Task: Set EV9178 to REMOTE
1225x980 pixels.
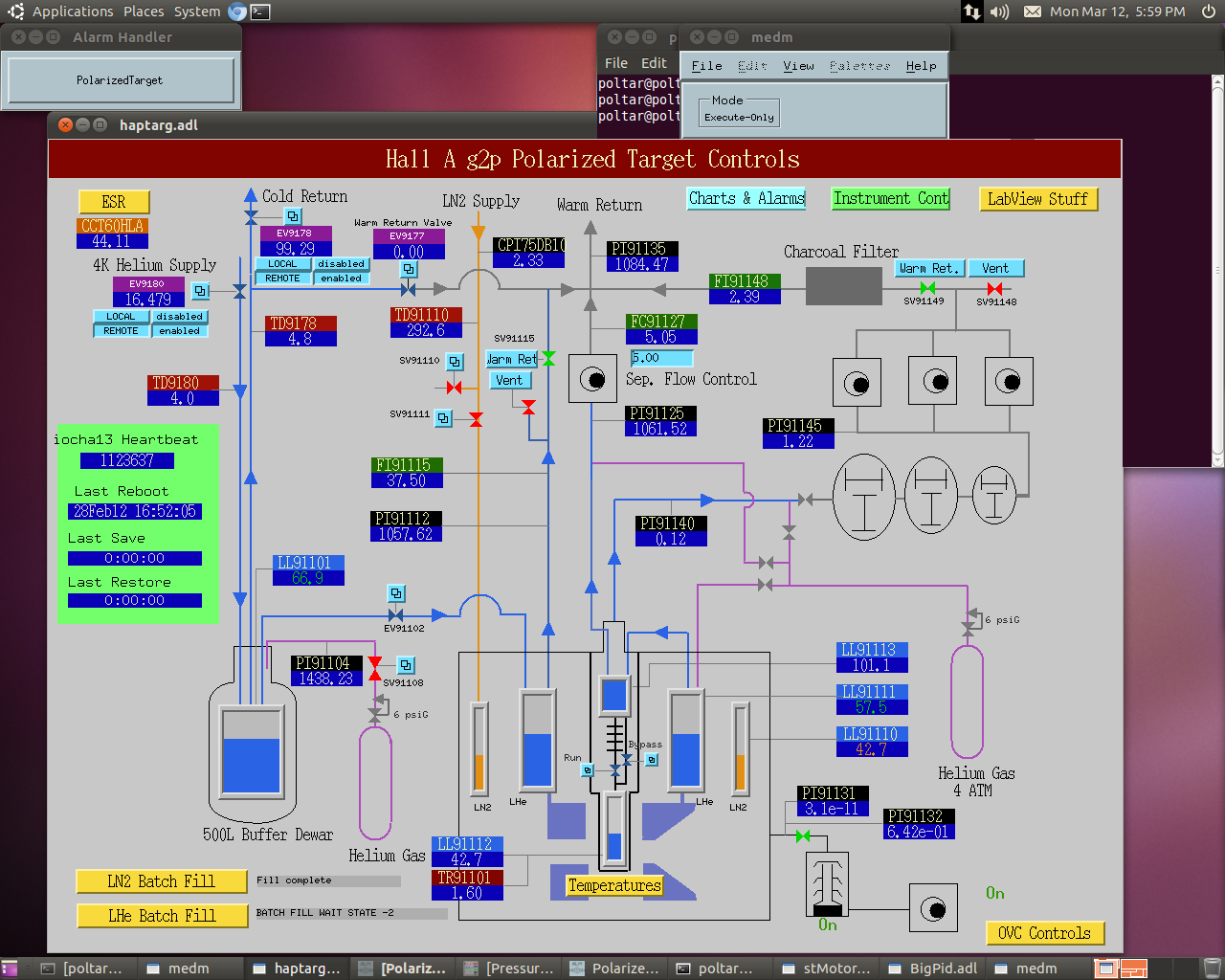Action: 282,278
